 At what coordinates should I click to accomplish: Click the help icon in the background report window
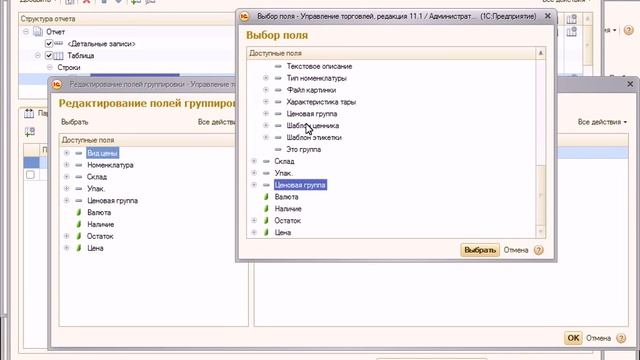(x=629, y=30)
